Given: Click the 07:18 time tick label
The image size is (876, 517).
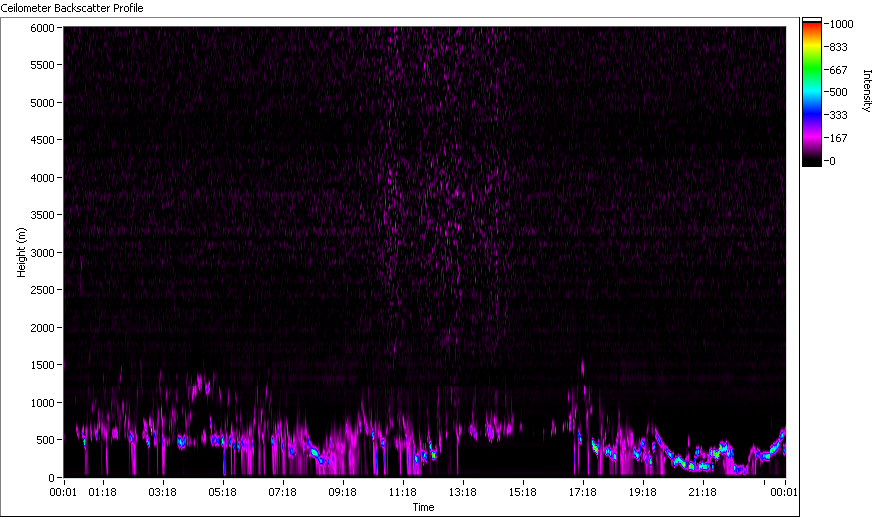Looking at the screenshot, I should (x=283, y=492).
